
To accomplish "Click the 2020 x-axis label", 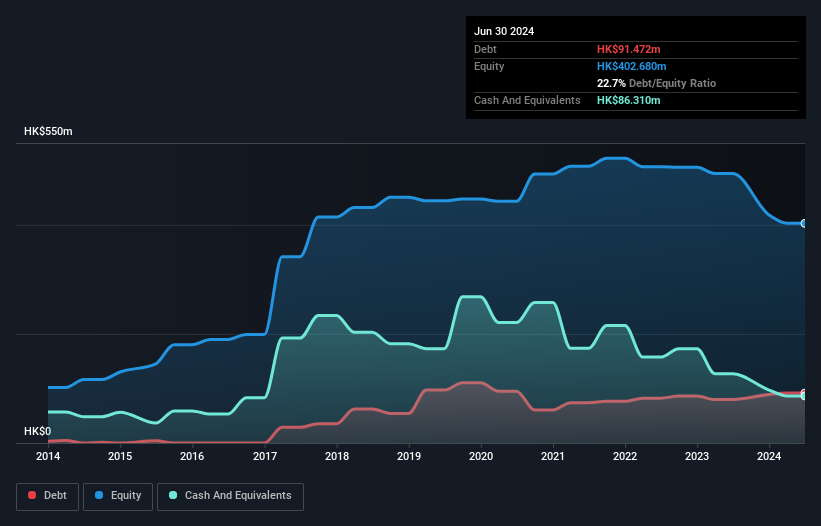I will [481, 456].
